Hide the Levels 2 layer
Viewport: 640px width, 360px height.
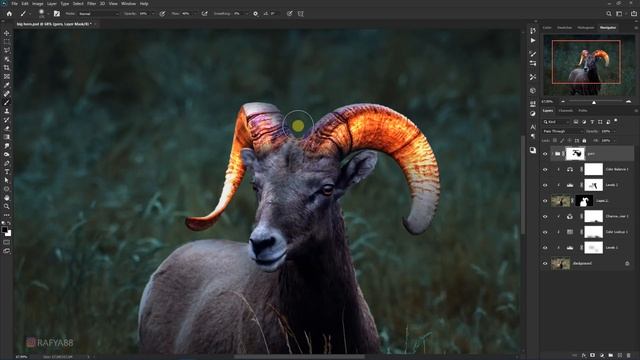click(545, 185)
